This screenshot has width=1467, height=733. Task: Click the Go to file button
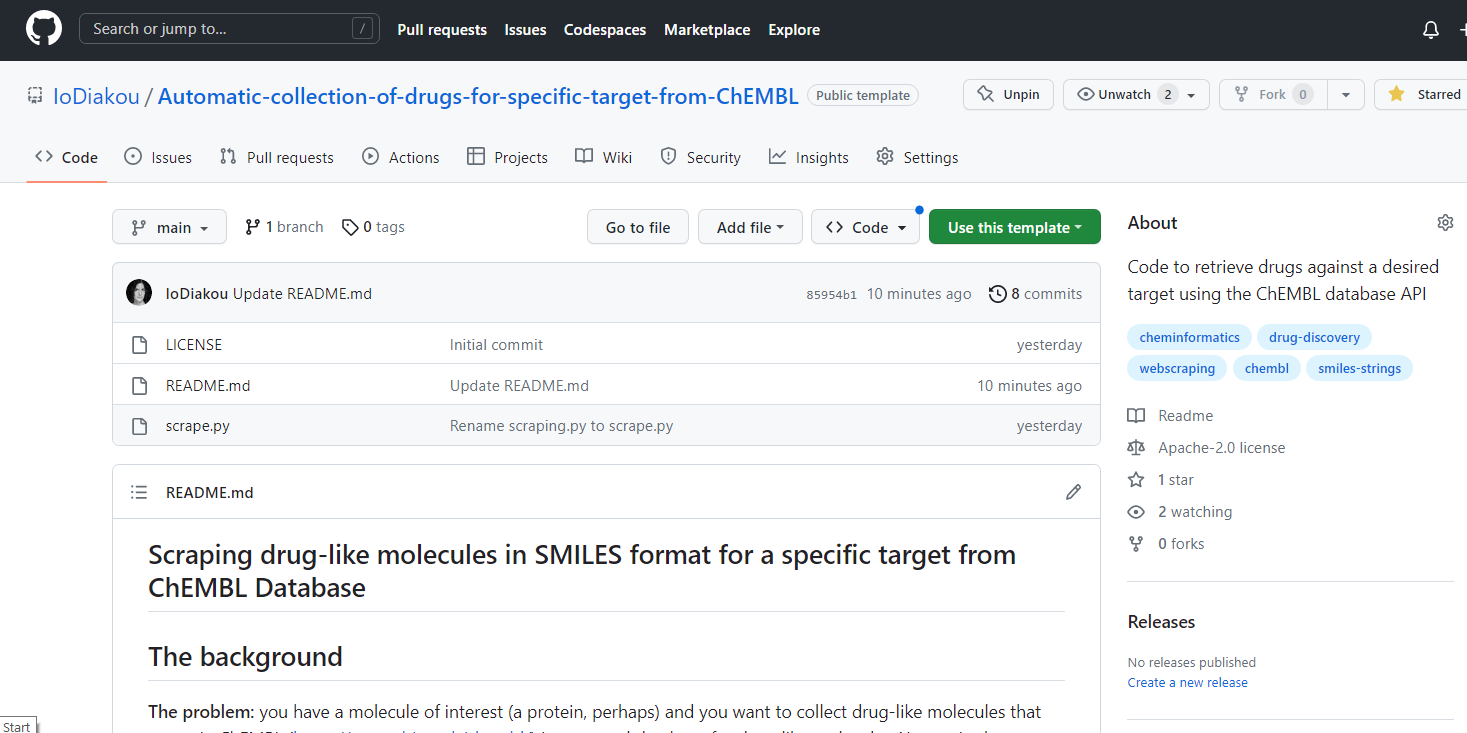(638, 227)
